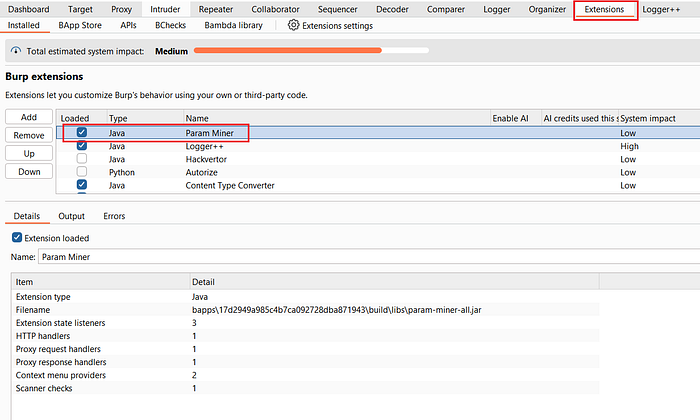Click the AI credits used column header
This screenshot has width=700, height=420.
coord(580,118)
